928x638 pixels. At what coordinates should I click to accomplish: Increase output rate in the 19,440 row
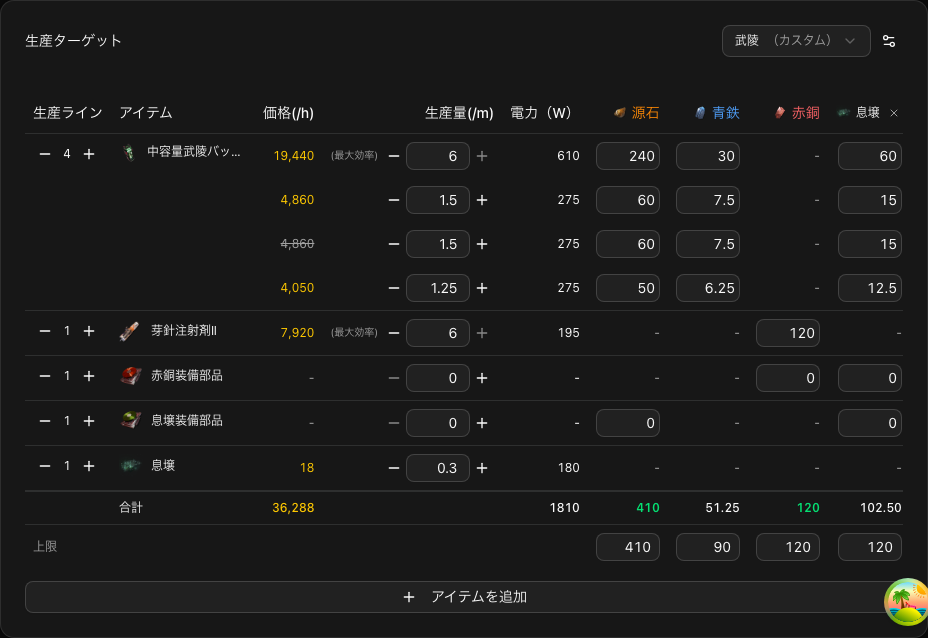point(482,156)
